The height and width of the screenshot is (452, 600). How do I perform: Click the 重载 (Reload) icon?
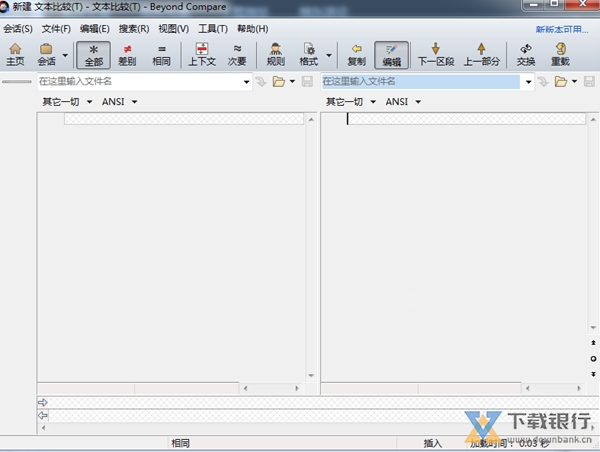pyautogui.click(x=560, y=54)
